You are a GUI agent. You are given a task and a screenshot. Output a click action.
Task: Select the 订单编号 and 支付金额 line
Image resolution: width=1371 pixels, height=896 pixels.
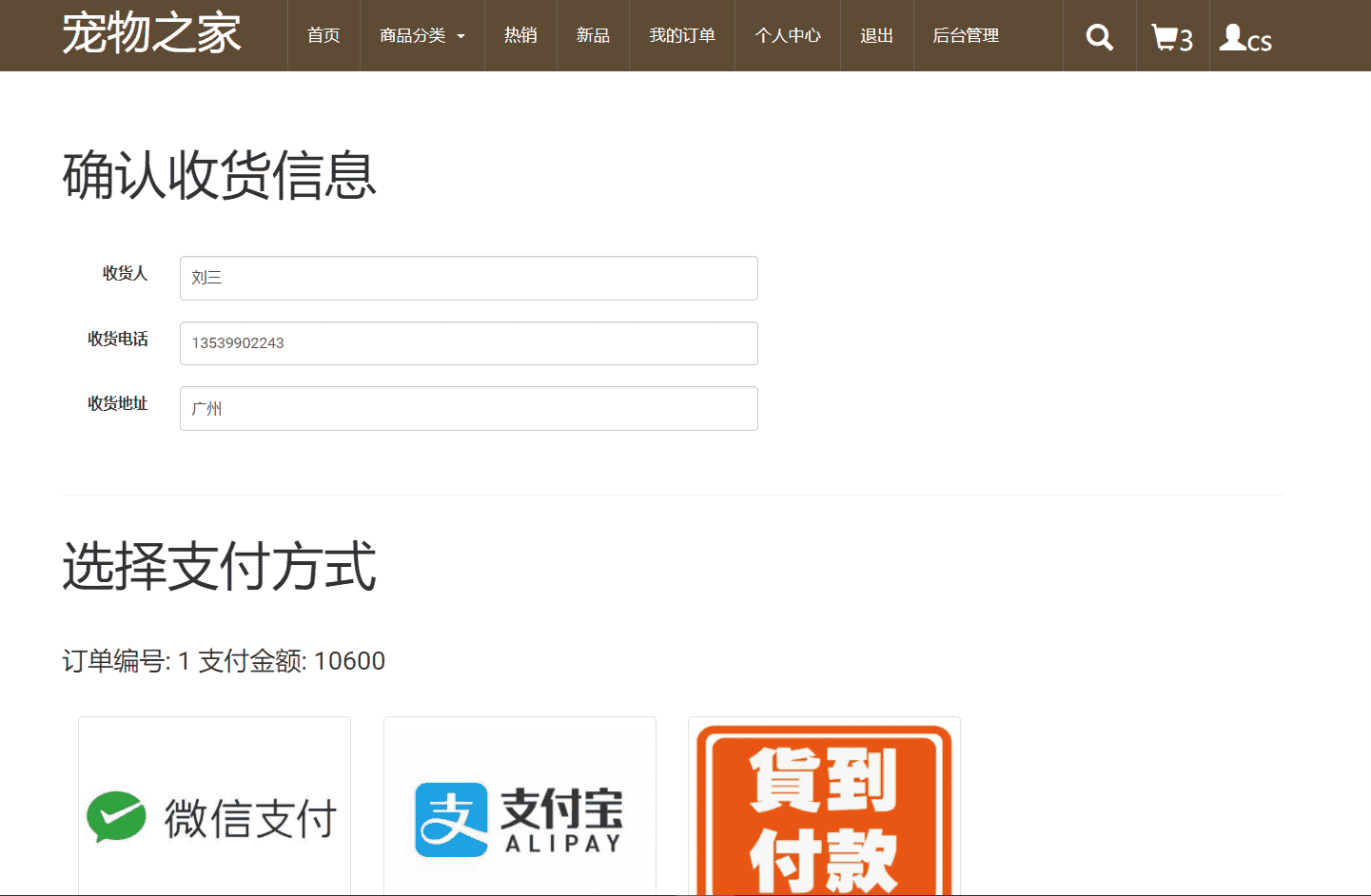pyautogui.click(x=224, y=661)
